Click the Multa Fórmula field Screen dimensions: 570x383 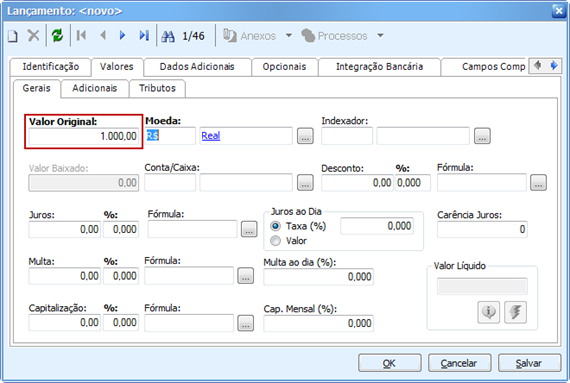[189, 276]
